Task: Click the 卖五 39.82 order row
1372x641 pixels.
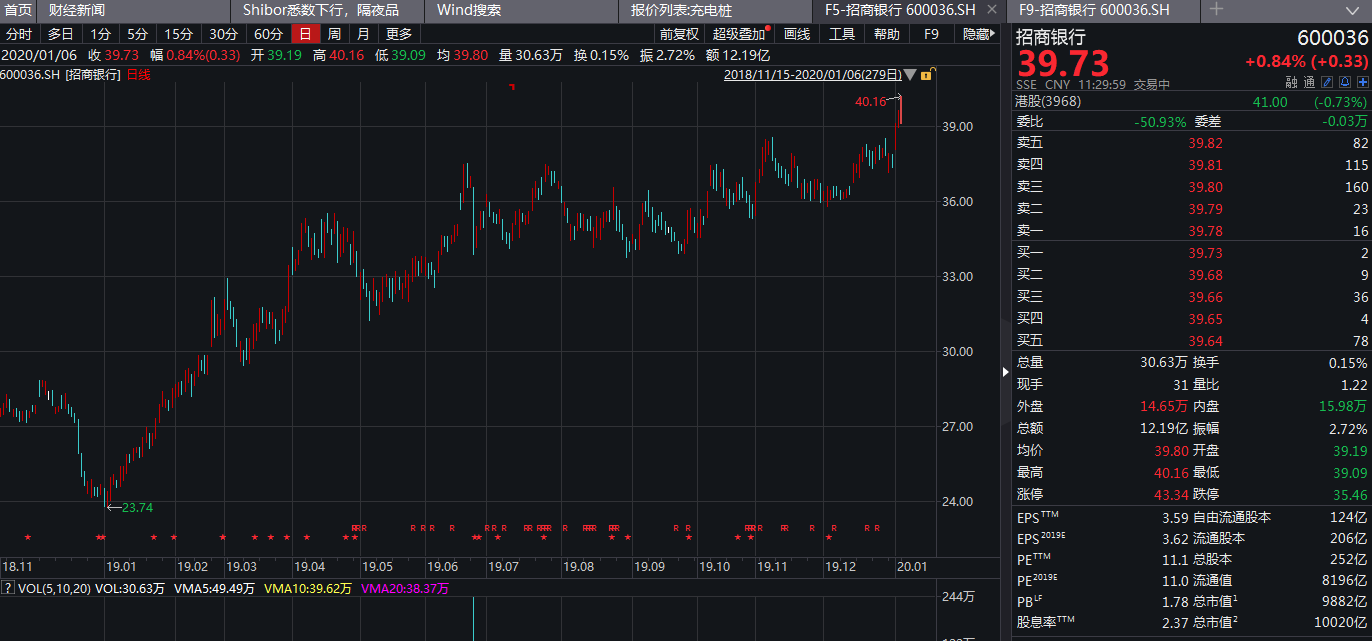Action: click(x=1190, y=143)
